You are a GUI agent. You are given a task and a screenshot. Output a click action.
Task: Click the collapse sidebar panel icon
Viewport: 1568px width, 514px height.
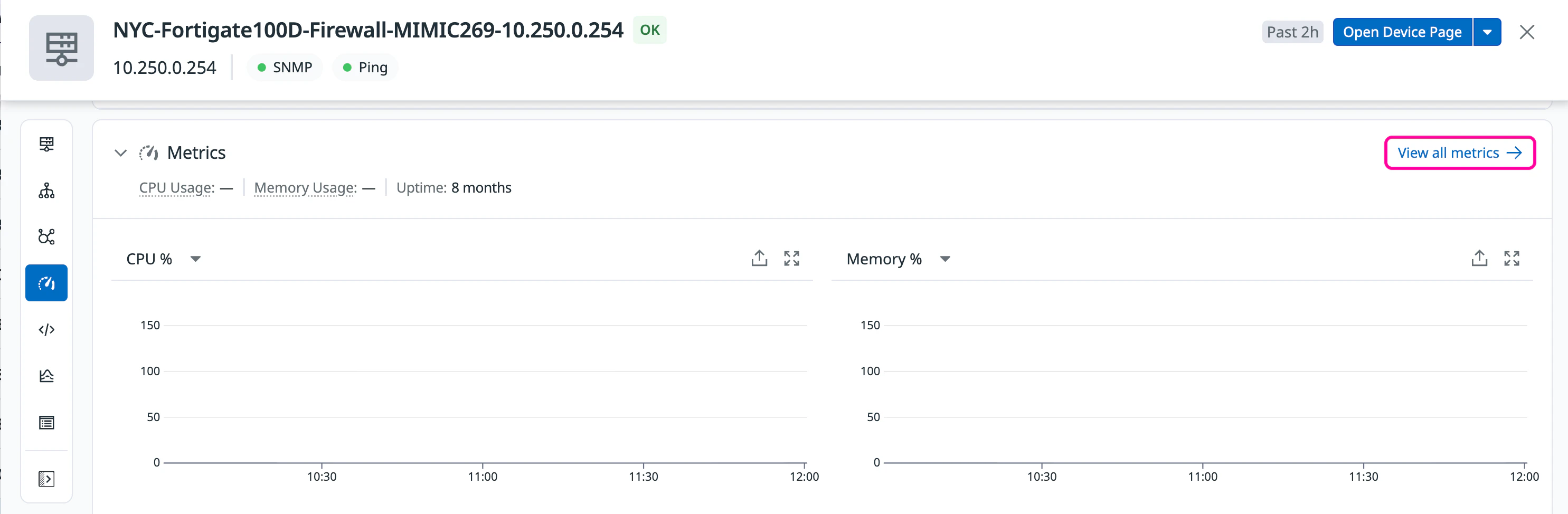(x=46, y=479)
